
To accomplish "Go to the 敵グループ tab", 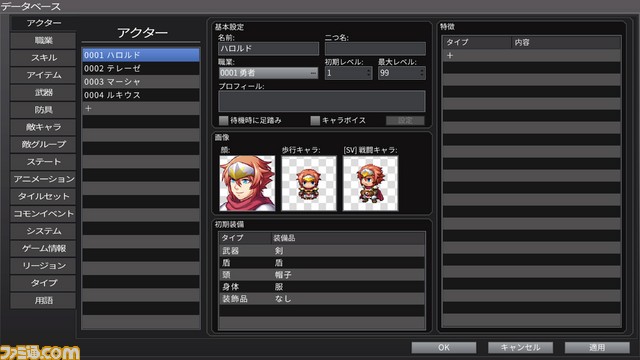I will pyautogui.click(x=43, y=144).
